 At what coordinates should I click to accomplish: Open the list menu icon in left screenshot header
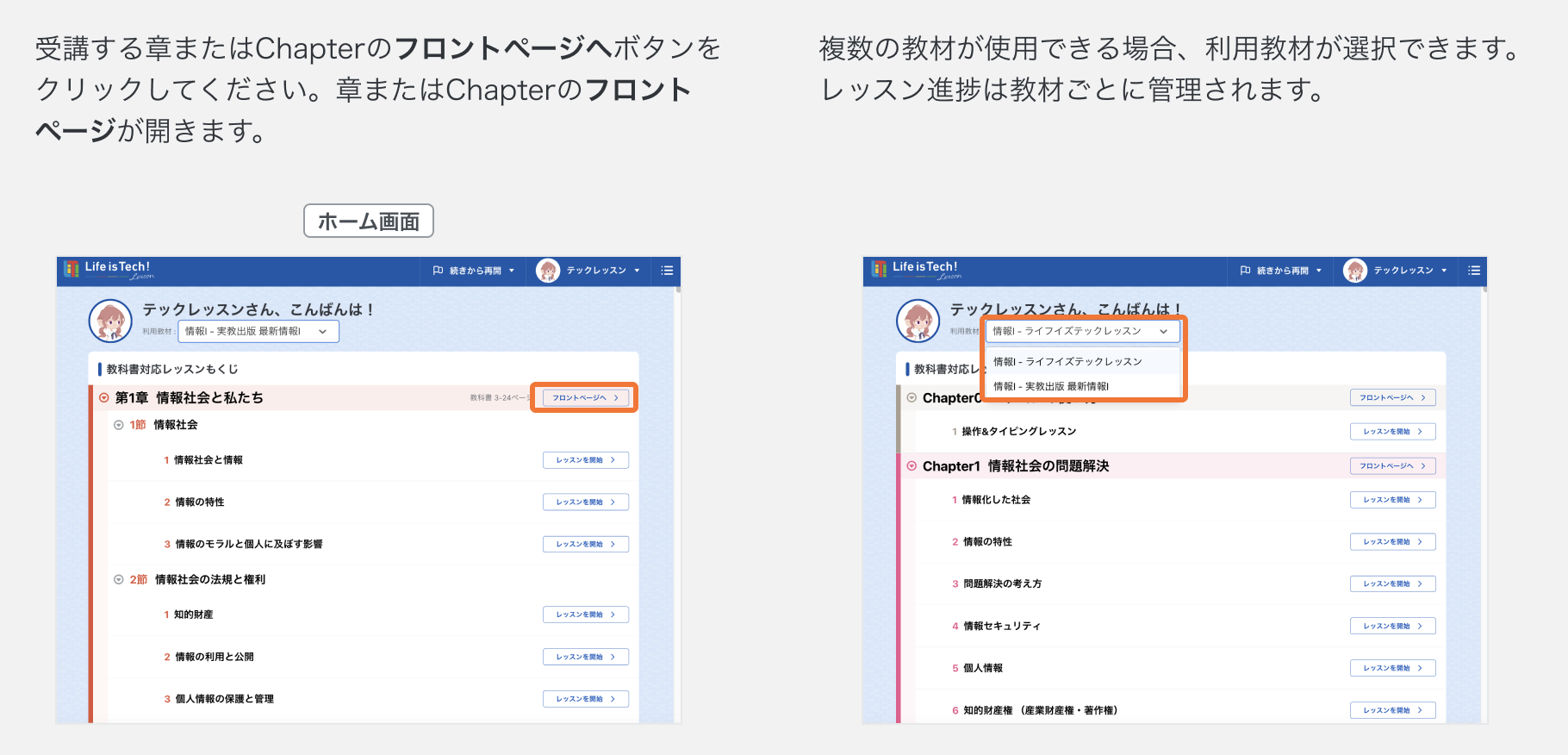click(x=667, y=271)
